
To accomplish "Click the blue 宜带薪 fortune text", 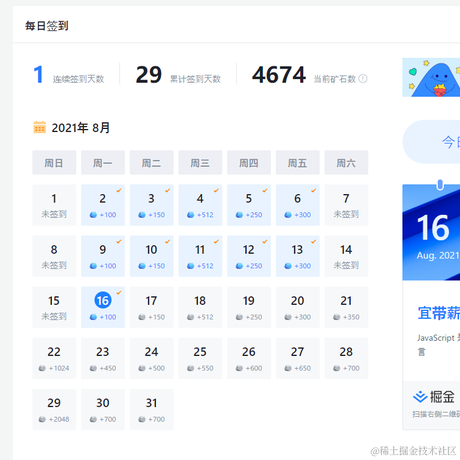I will click(439, 313).
